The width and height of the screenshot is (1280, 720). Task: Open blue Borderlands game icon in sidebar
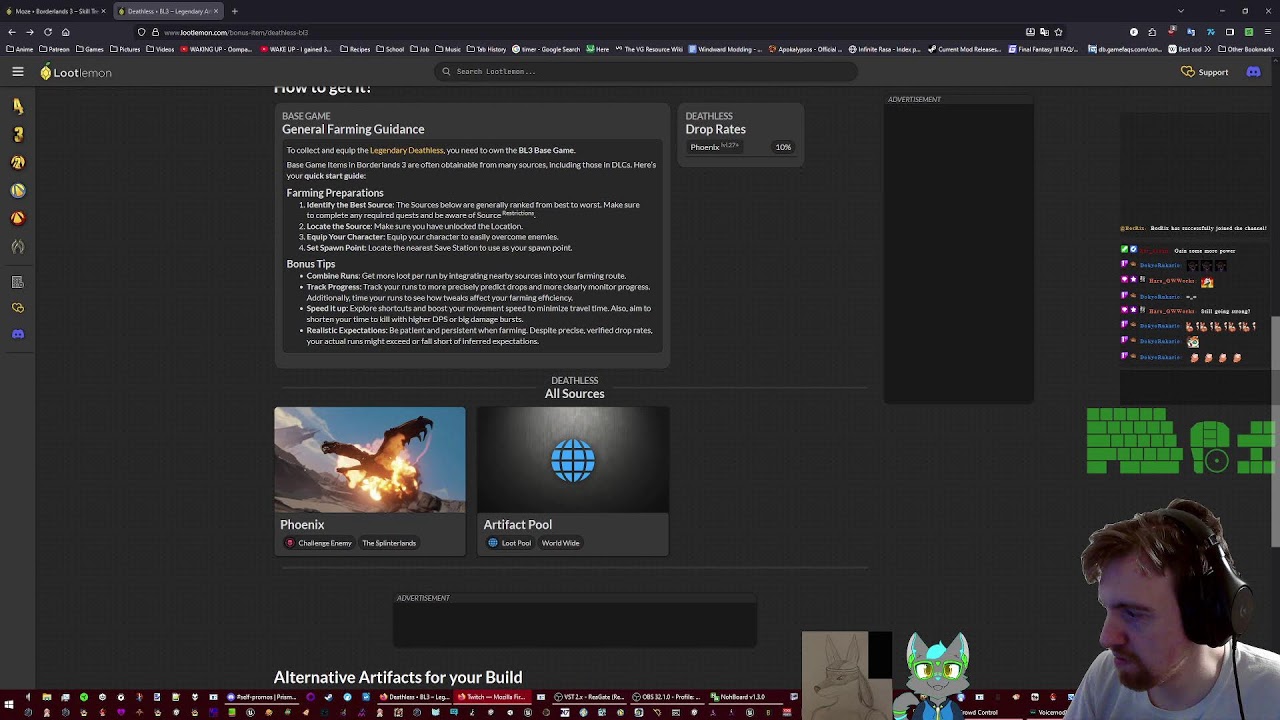pos(18,190)
